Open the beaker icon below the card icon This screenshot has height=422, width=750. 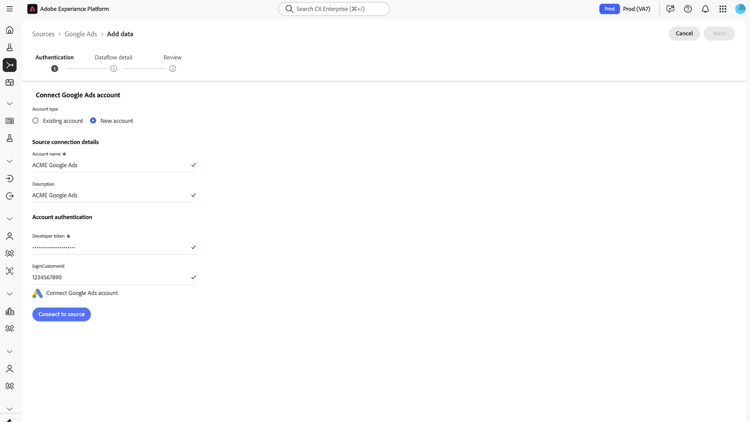[x=10, y=138]
